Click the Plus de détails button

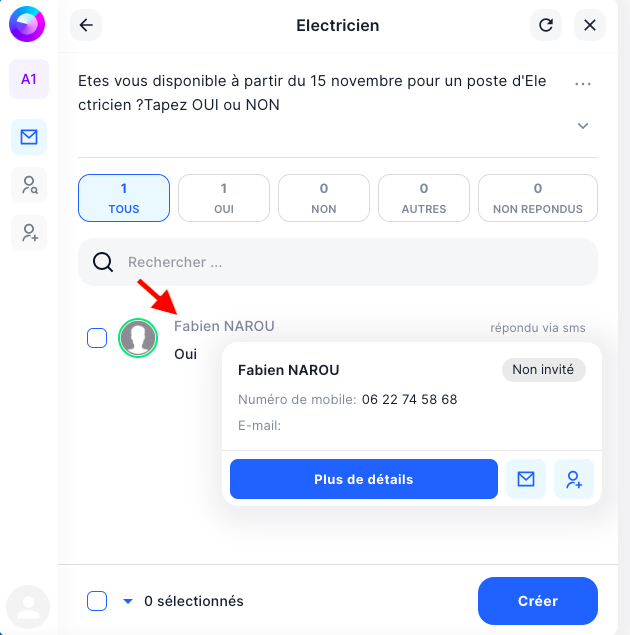364,479
